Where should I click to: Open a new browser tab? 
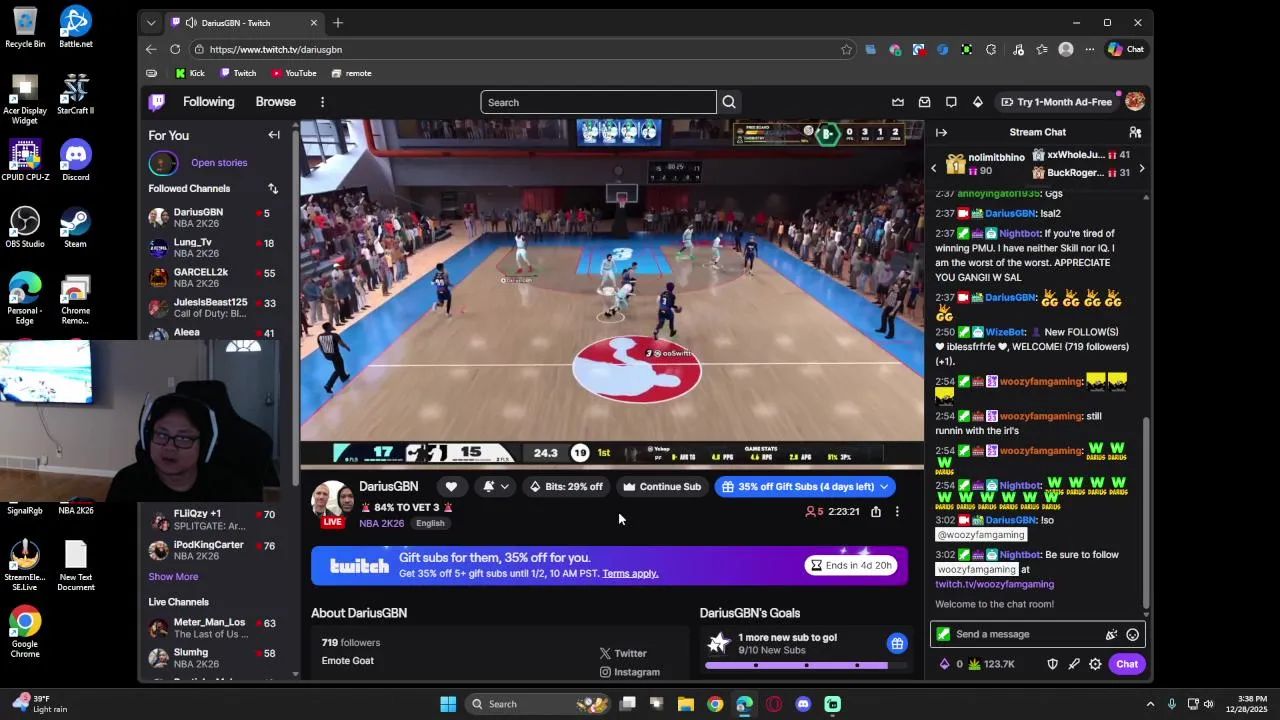338,23
